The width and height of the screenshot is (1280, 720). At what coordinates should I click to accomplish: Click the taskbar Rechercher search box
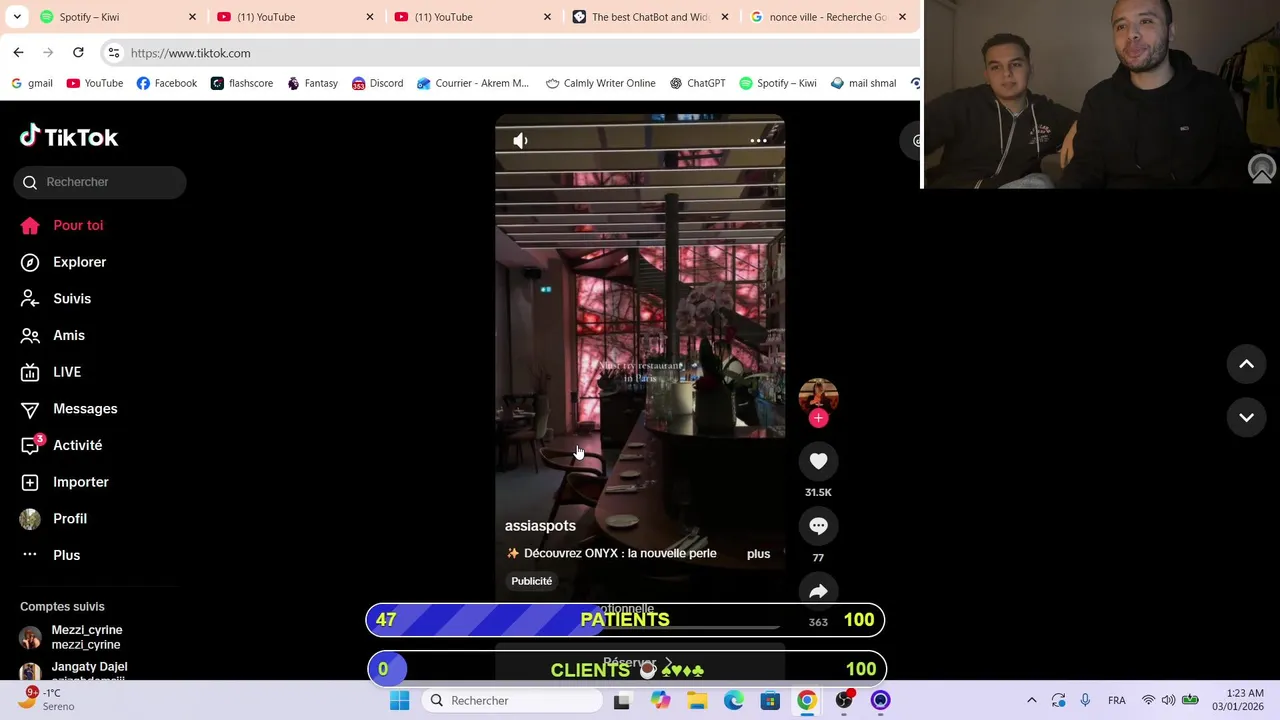[512, 701]
